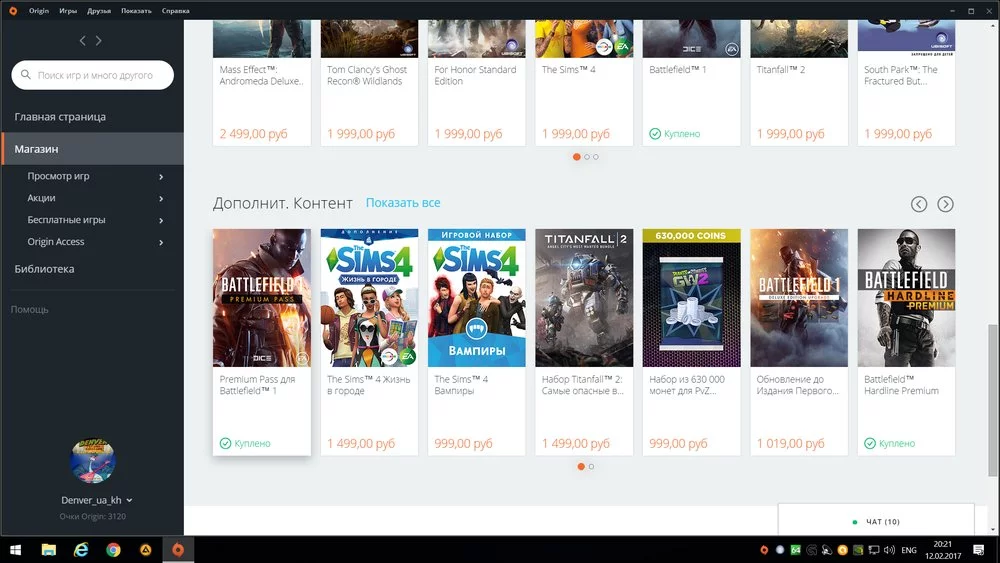Select first page dot of top carousel

[x=577, y=157]
